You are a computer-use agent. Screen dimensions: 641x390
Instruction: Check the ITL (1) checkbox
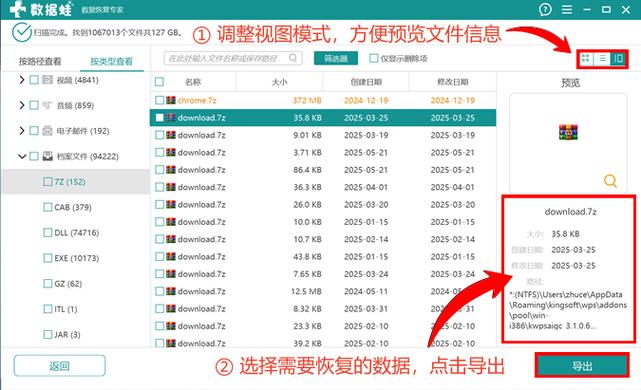48,309
